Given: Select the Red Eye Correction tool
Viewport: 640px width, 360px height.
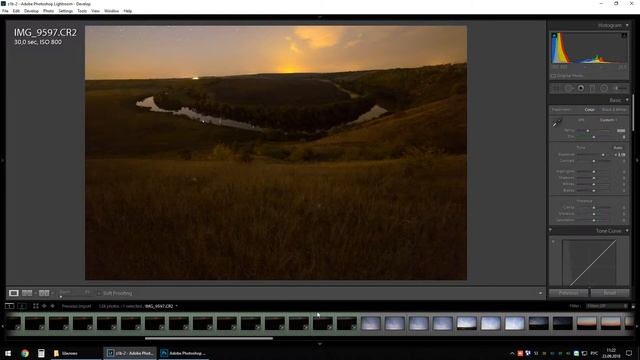Looking at the screenshot, I should coord(580,88).
